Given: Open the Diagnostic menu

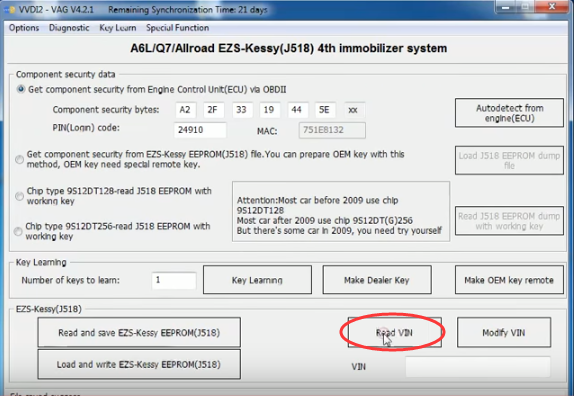Looking at the screenshot, I should (x=69, y=28).
